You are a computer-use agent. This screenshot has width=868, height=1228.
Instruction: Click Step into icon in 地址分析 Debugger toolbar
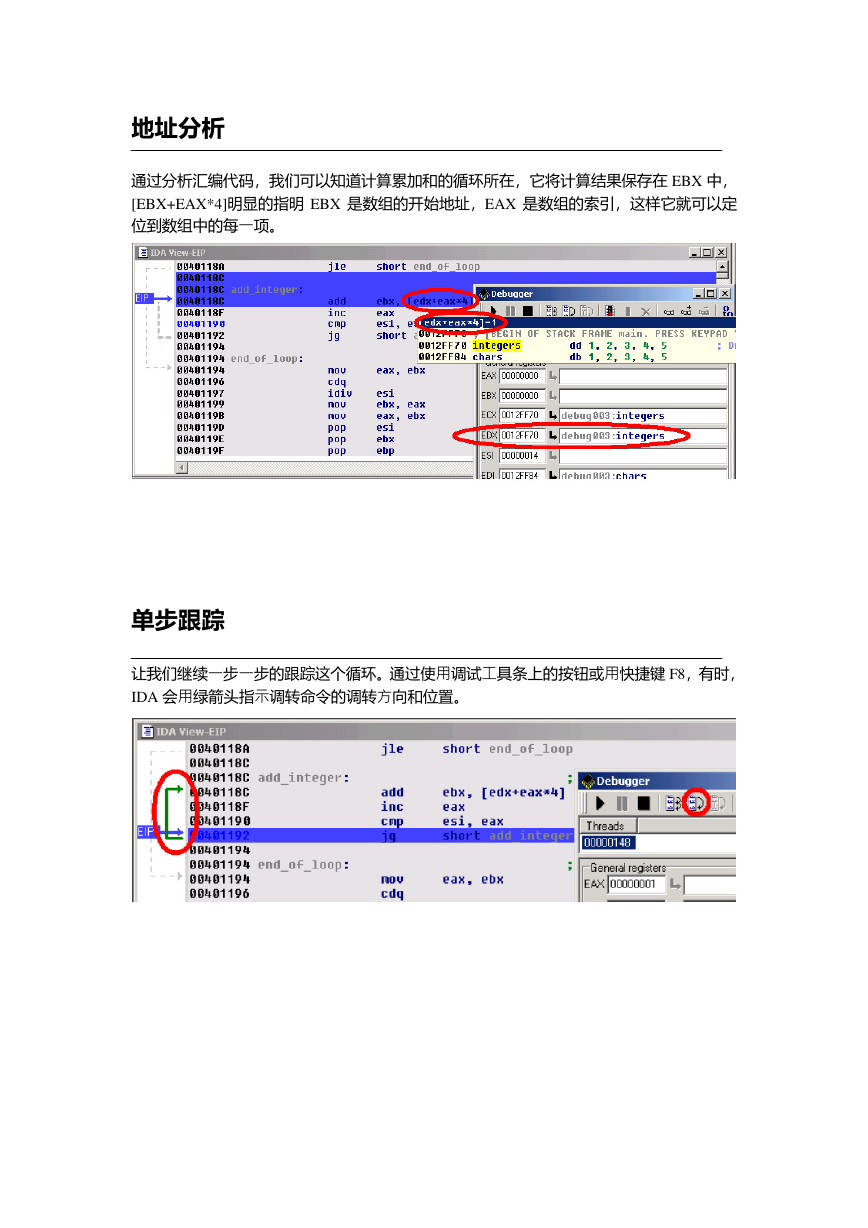click(551, 311)
